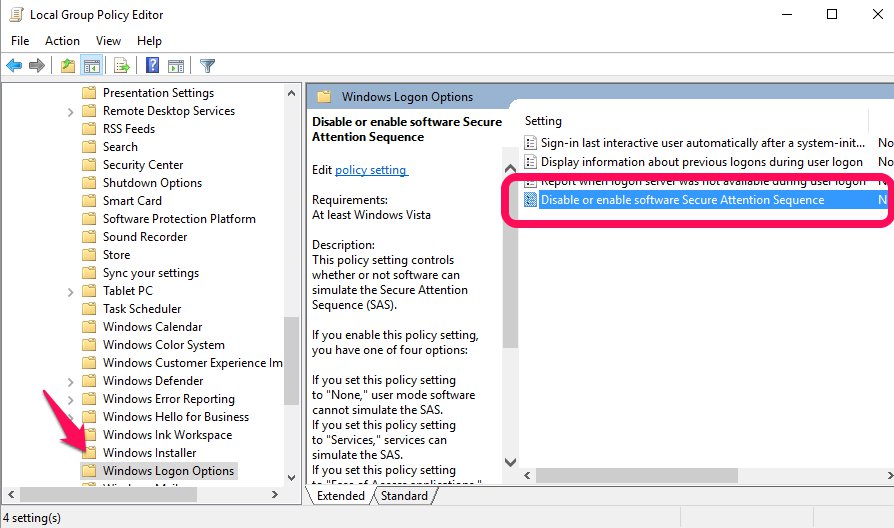Click the policy icon for Disable or enable software SAS
The image size is (894, 528).
pyautogui.click(x=530, y=200)
